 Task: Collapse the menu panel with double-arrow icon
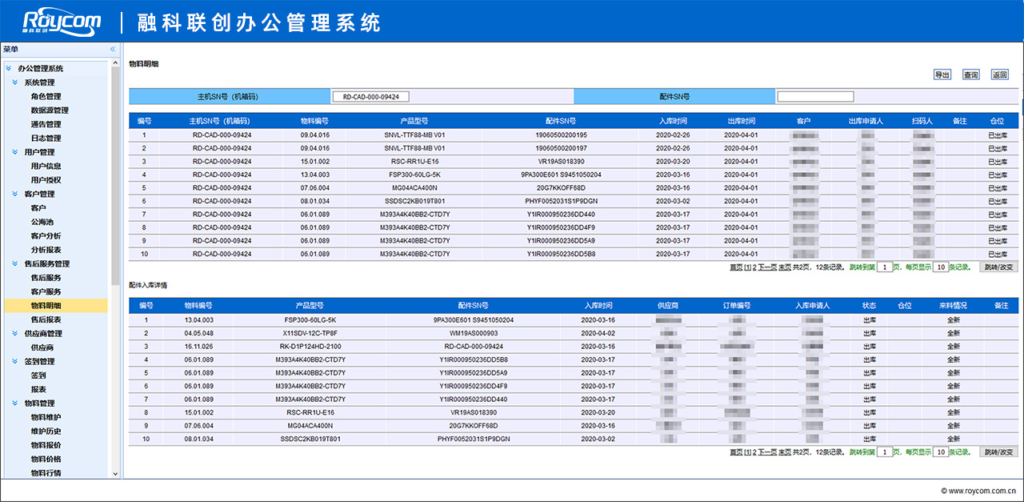pyautogui.click(x=112, y=49)
